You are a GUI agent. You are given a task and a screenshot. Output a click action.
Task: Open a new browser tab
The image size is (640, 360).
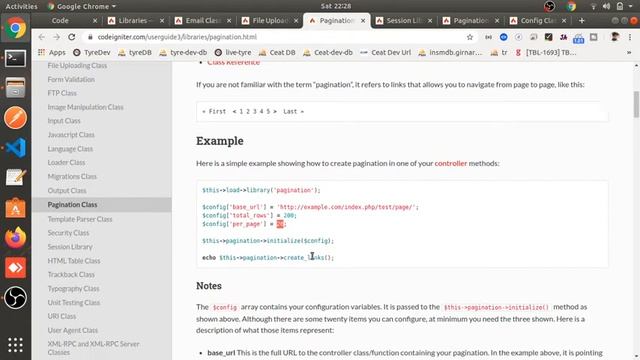pos(582,20)
